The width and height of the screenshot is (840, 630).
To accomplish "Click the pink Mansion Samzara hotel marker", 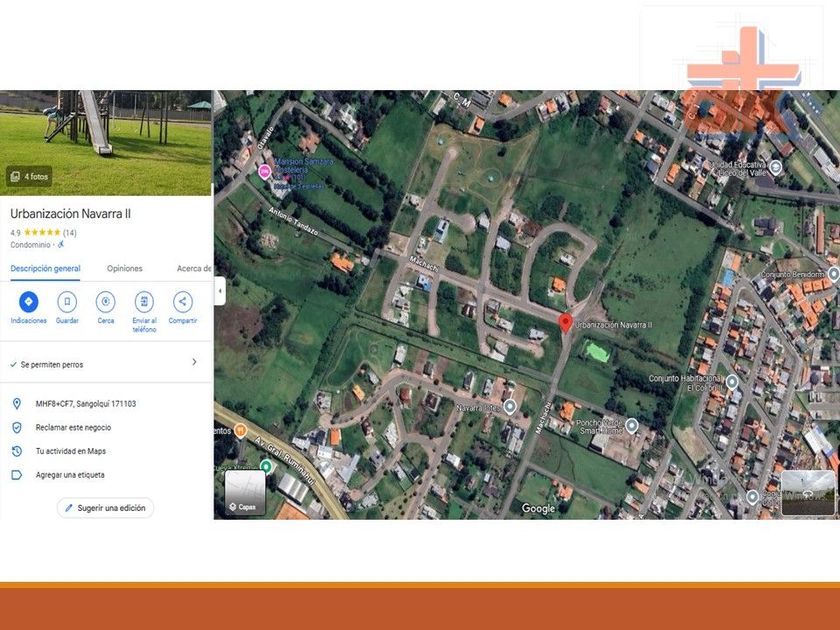I will tap(264, 172).
